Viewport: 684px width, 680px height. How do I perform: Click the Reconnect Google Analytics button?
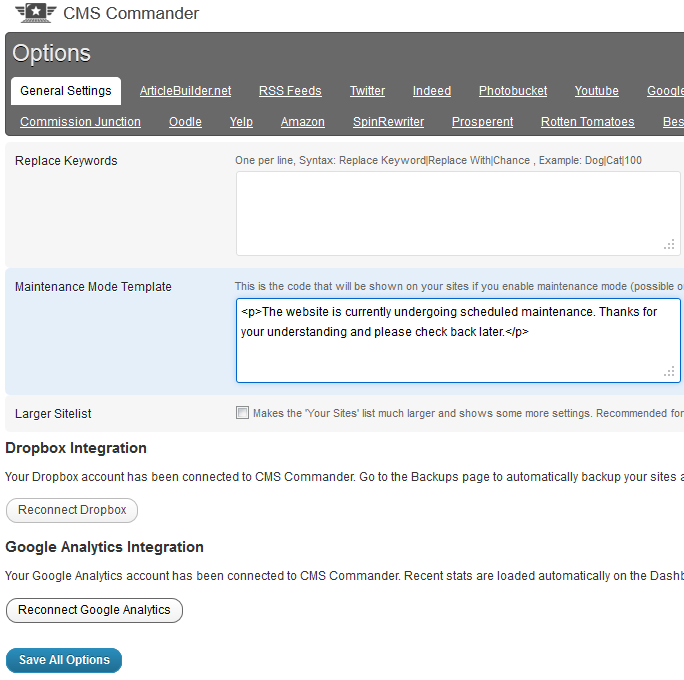point(94,610)
